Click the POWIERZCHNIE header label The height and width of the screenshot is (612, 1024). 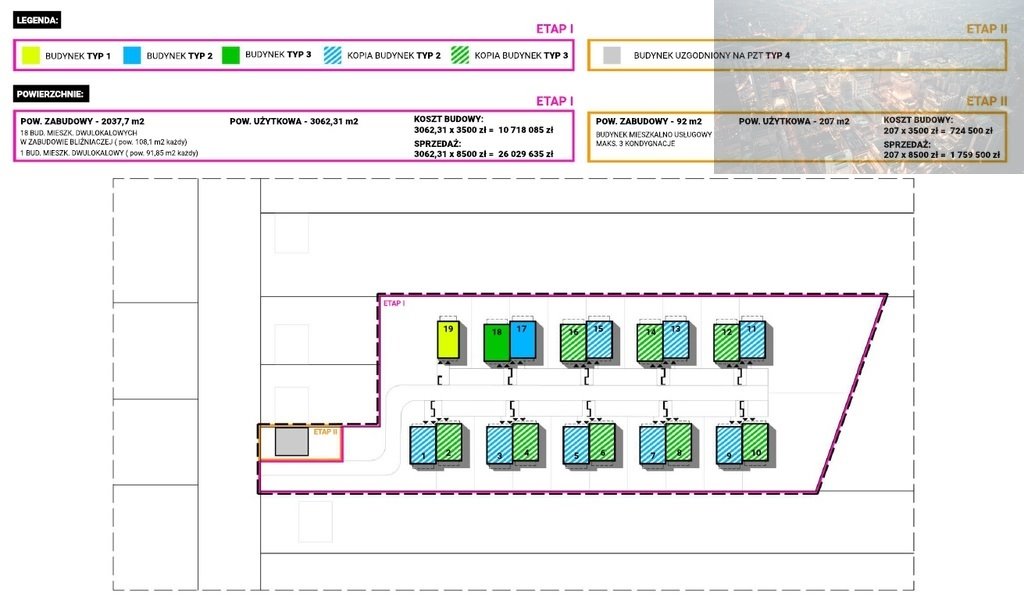[x=51, y=94]
